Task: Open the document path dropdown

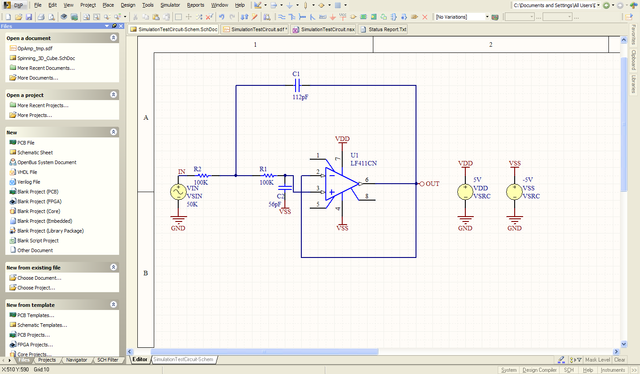Action: click(x=598, y=5)
